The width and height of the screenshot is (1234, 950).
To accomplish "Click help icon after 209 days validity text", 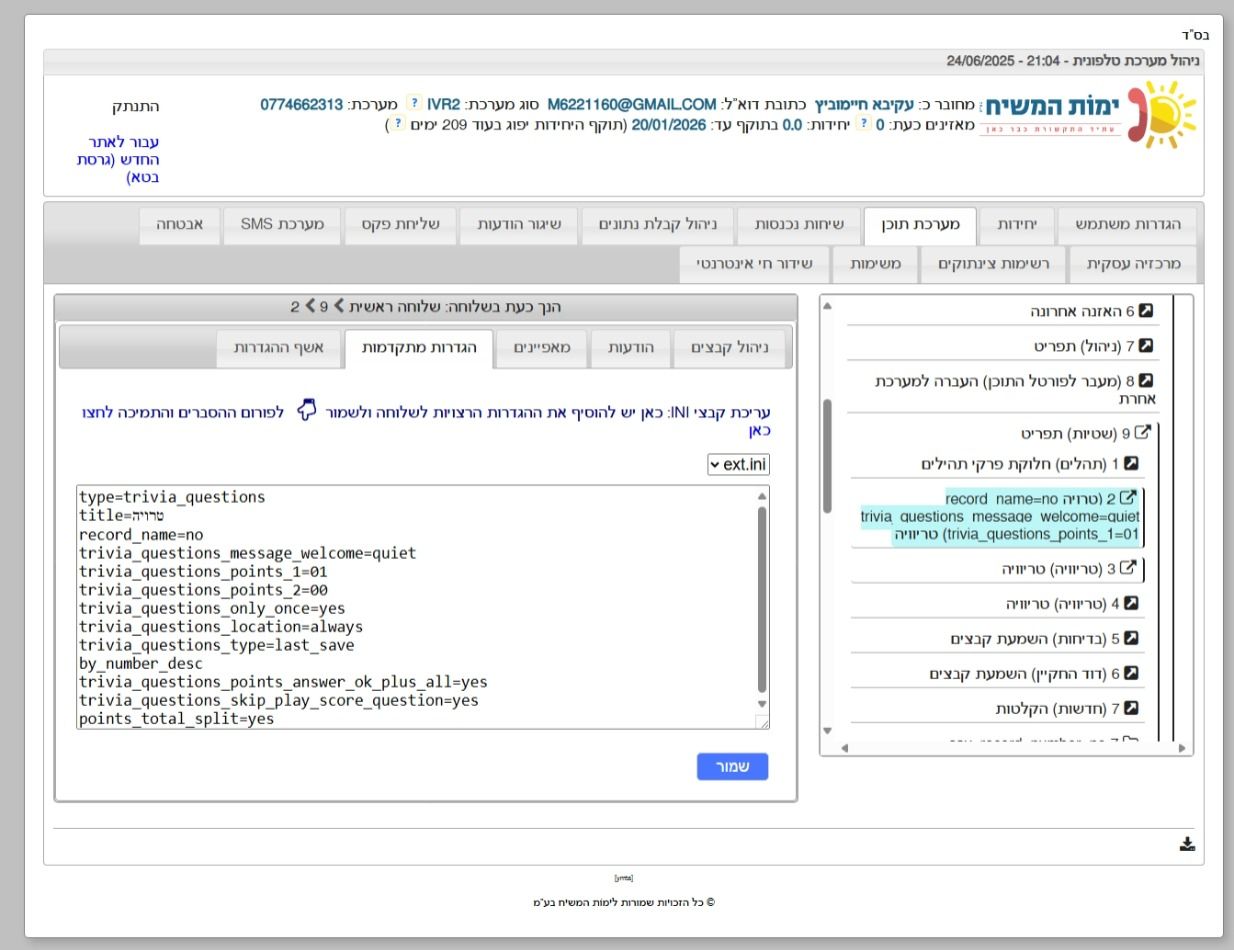I will coord(398,124).
